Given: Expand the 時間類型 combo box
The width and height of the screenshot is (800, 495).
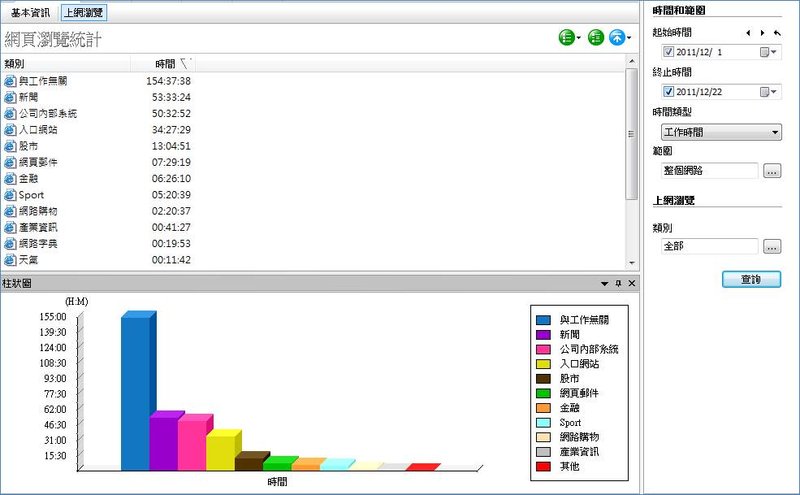Looking at the screenshot, I should point(775,132).
